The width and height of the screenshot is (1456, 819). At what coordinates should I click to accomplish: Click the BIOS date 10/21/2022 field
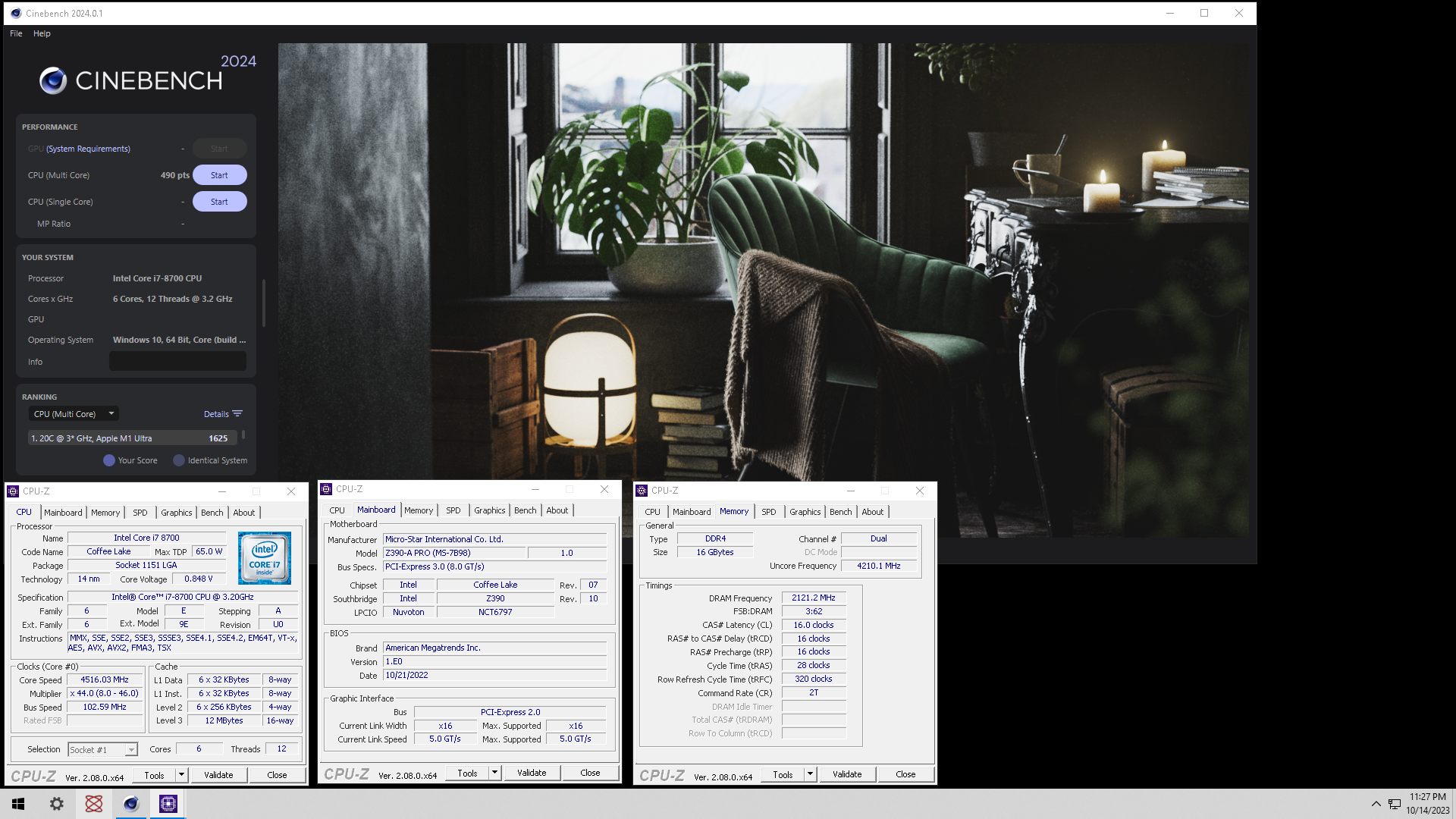pos(495,676)
